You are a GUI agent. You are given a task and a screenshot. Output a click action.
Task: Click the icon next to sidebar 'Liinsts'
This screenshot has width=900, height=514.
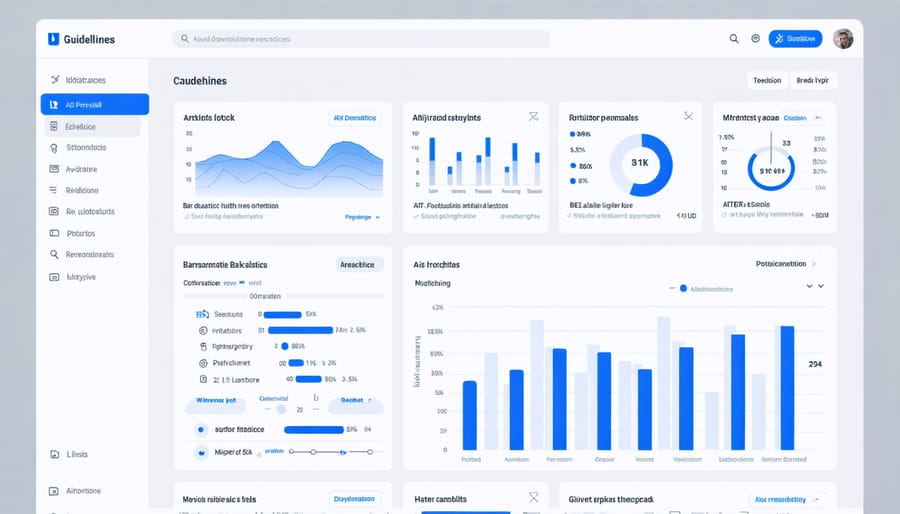(55, 454)
